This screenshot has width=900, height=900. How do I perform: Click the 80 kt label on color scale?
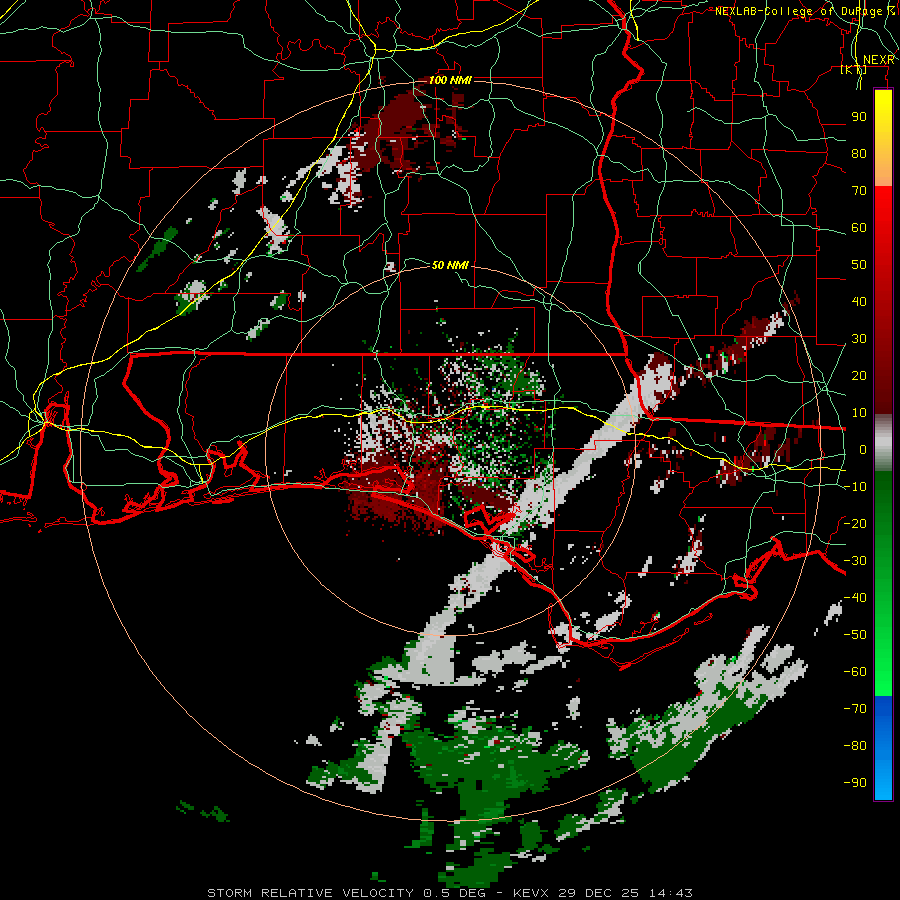click(859, 153)
